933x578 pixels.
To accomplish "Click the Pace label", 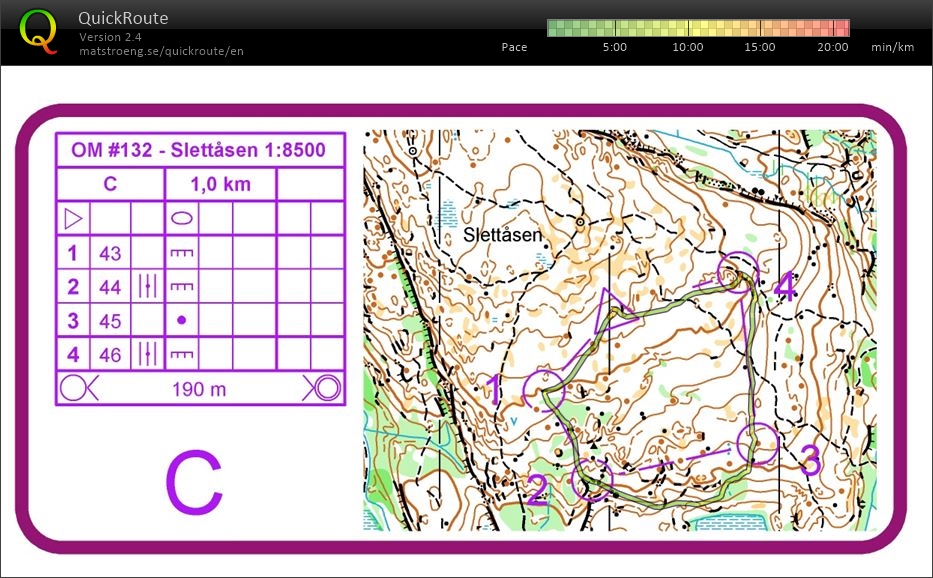I will 514,47.
